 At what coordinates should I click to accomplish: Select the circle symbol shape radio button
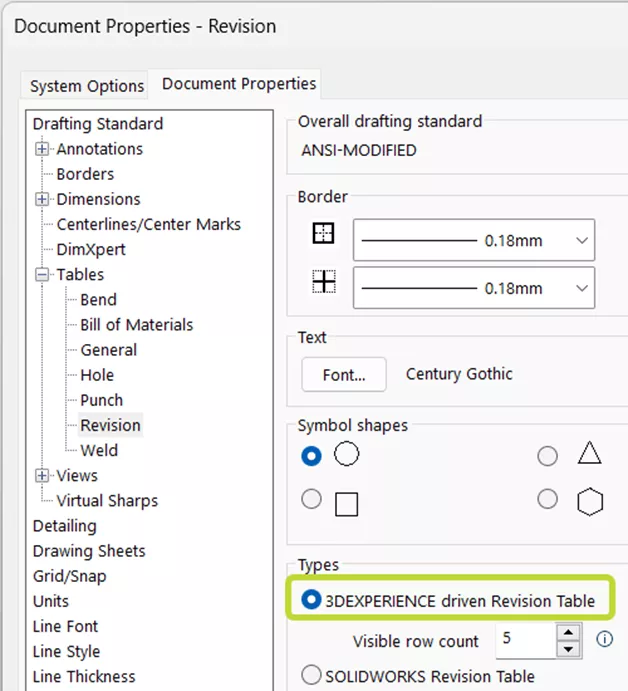(x=312, y=455)
